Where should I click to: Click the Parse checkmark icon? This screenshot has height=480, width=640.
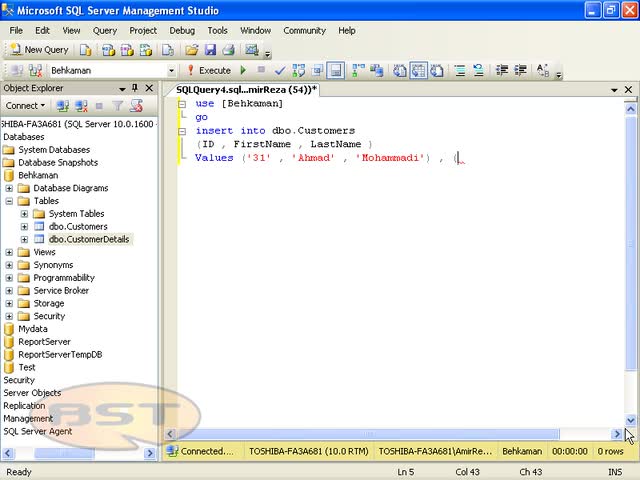(280, 71)
